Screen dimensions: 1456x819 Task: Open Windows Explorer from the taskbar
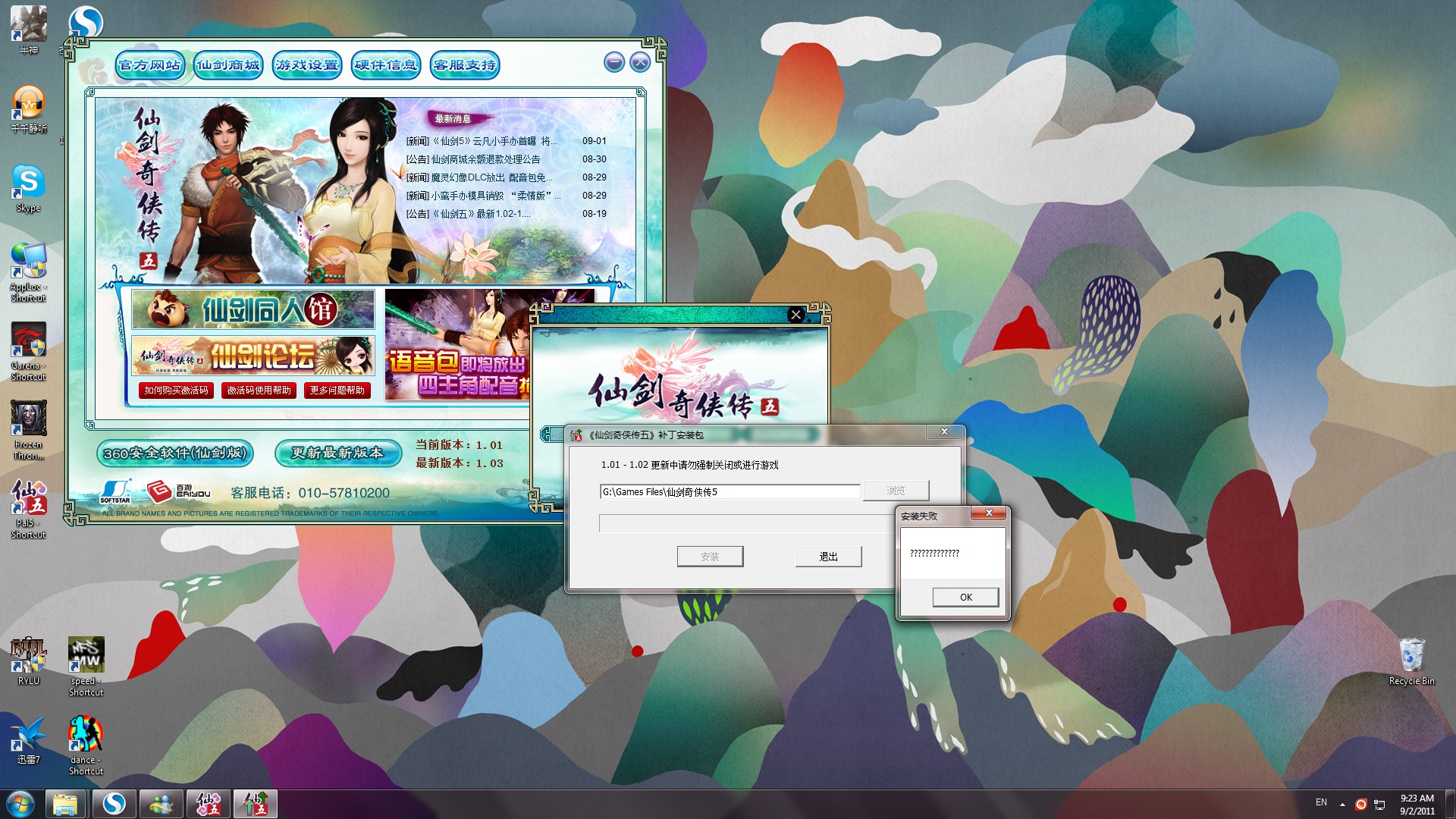66,804
